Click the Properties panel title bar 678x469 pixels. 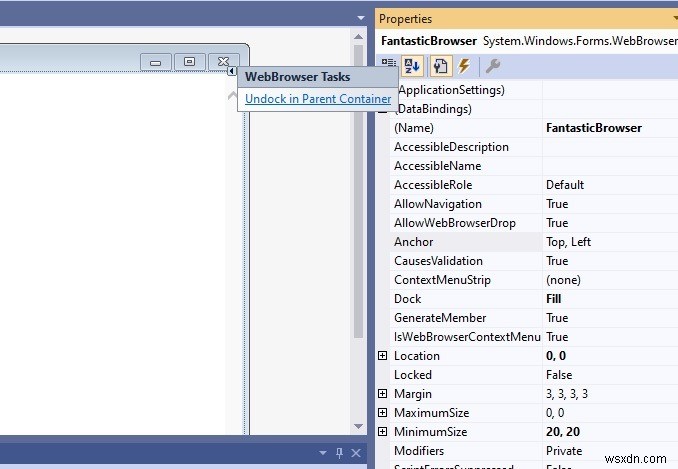coord(527,19)
